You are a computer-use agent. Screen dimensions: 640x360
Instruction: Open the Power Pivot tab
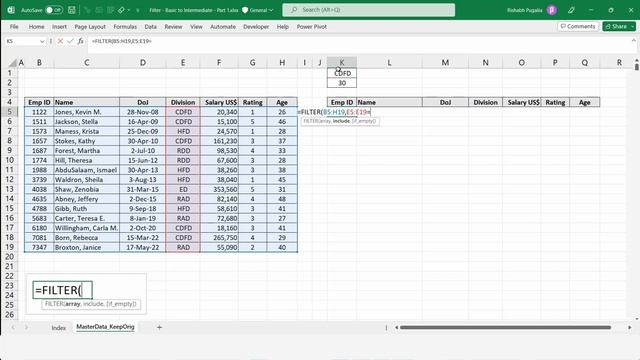pyautogui.click(x=311, y=27)
